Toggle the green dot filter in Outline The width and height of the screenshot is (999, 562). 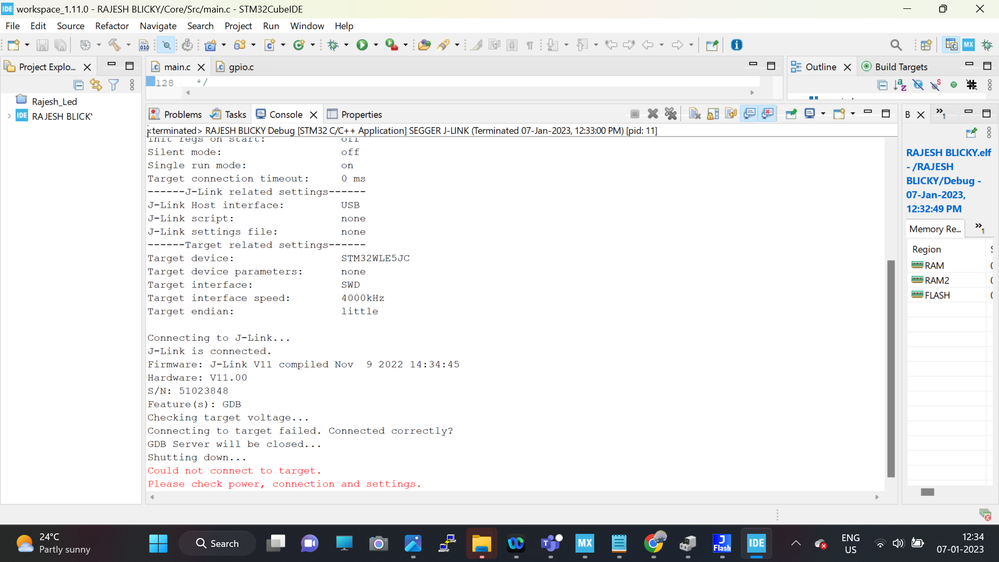coord(954,85)
